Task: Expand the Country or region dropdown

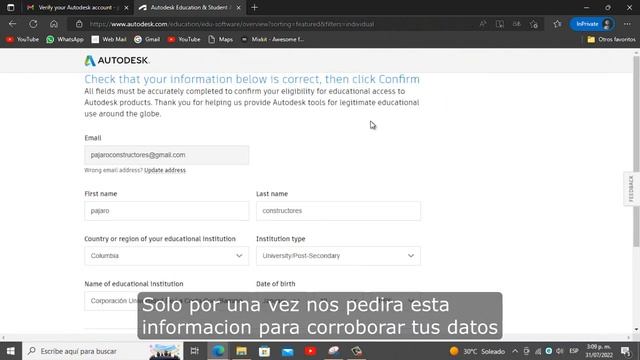Action: [167, 256]
